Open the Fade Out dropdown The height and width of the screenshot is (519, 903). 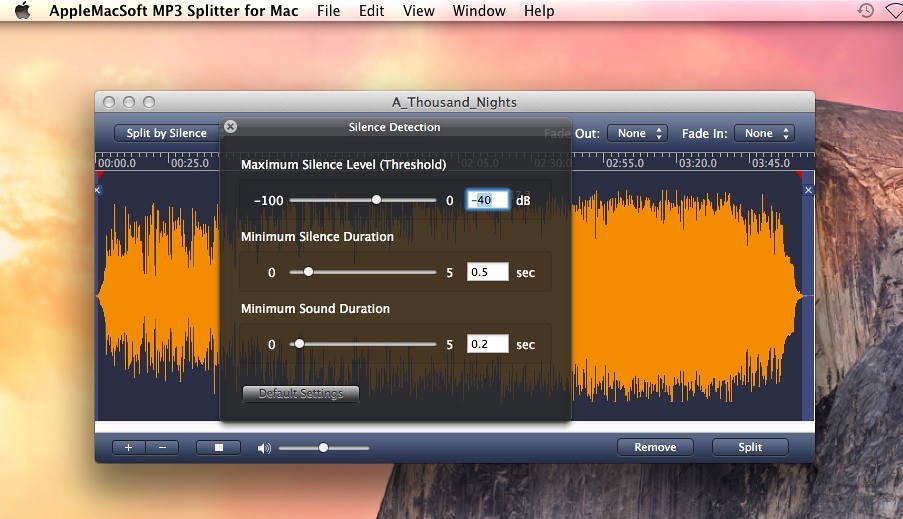638,134
